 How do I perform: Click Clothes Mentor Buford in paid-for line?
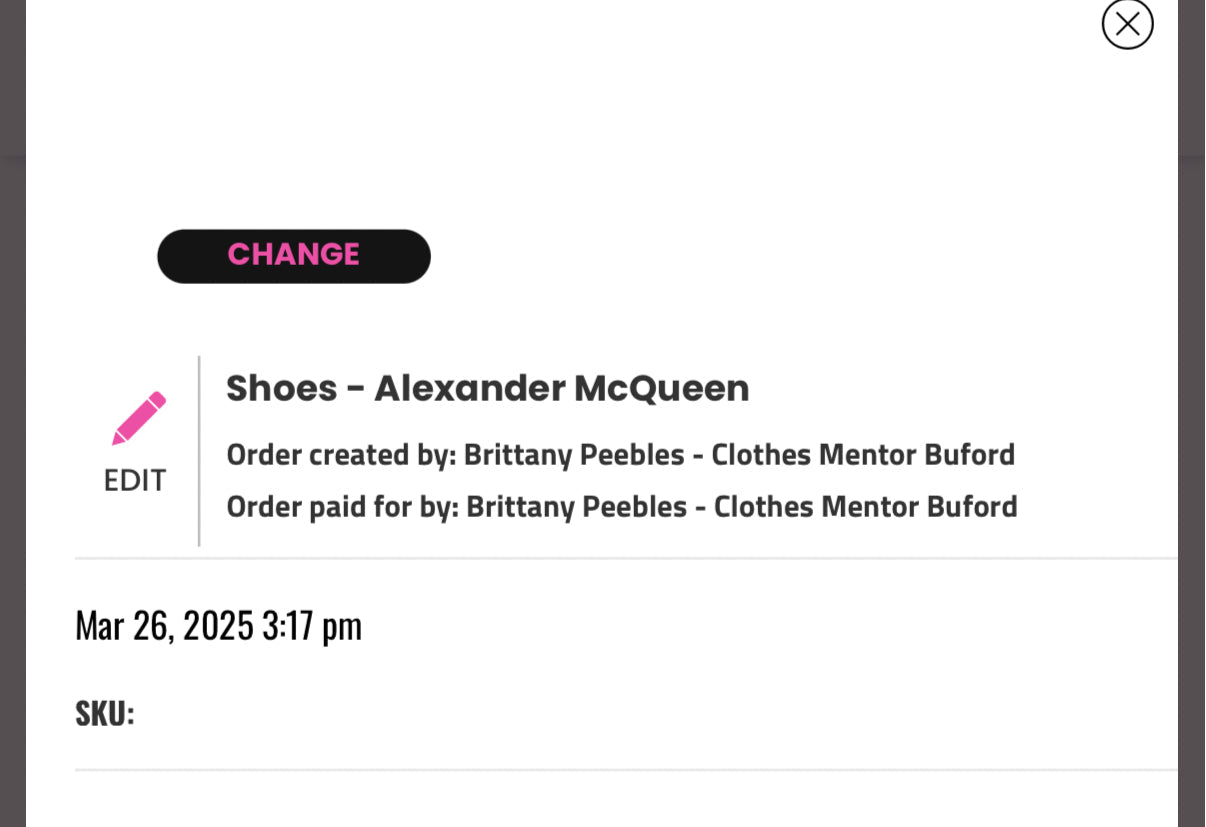pos(865,507)
